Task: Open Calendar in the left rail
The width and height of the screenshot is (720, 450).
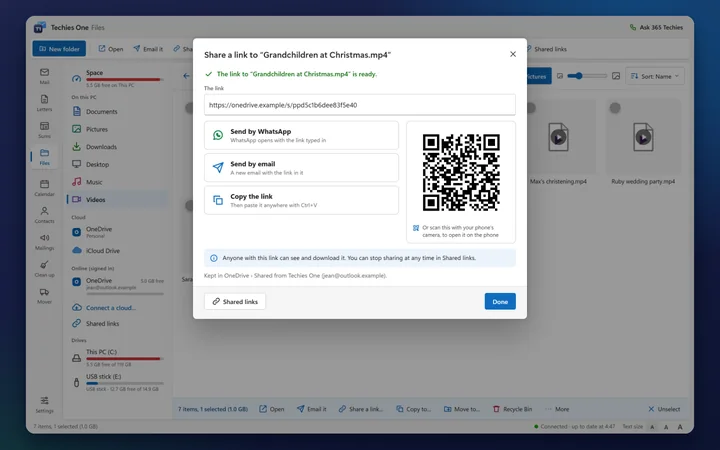Action: (x=45, y=188)
